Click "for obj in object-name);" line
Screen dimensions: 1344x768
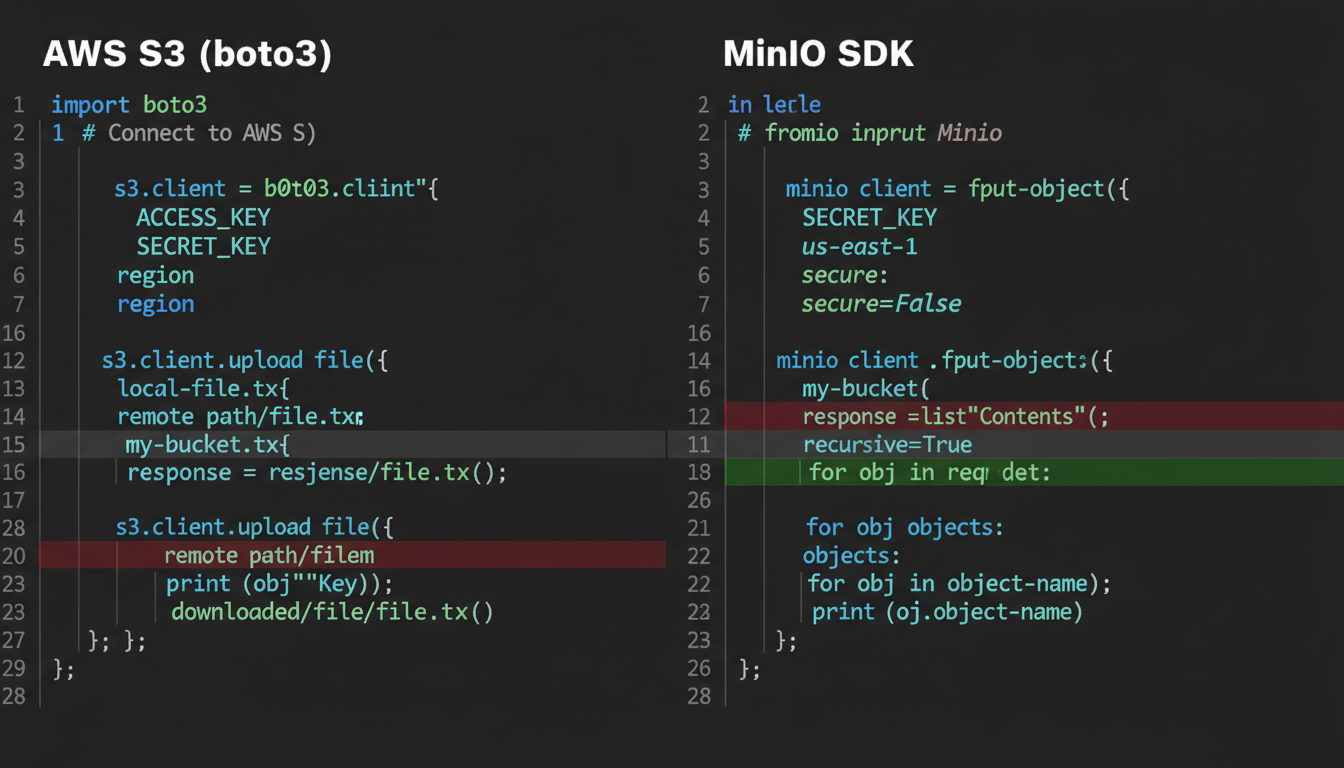click(x=959, y=584)
